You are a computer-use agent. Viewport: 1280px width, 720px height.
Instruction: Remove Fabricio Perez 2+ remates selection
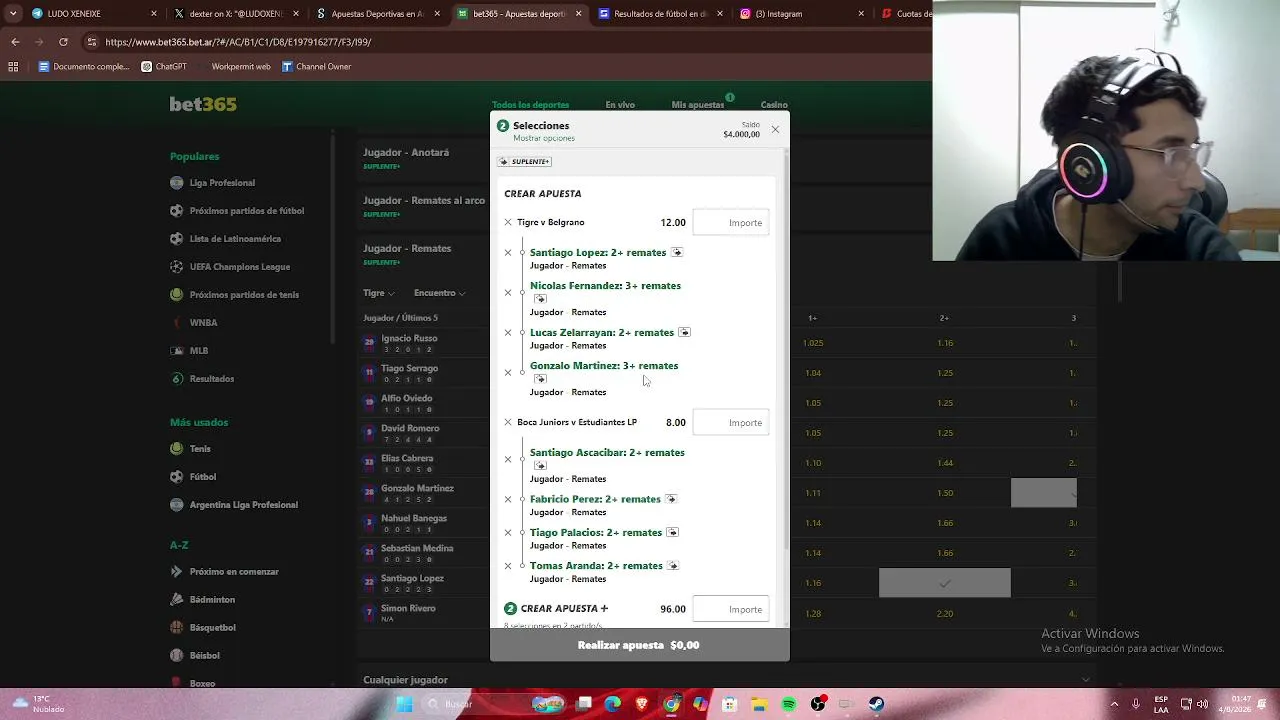click(x=508, y=499)
